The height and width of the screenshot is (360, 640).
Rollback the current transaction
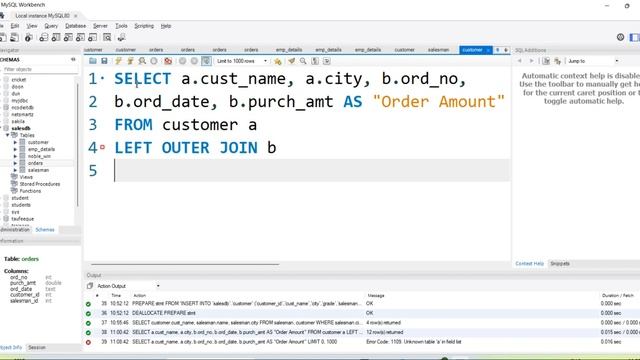click(194, 61)
